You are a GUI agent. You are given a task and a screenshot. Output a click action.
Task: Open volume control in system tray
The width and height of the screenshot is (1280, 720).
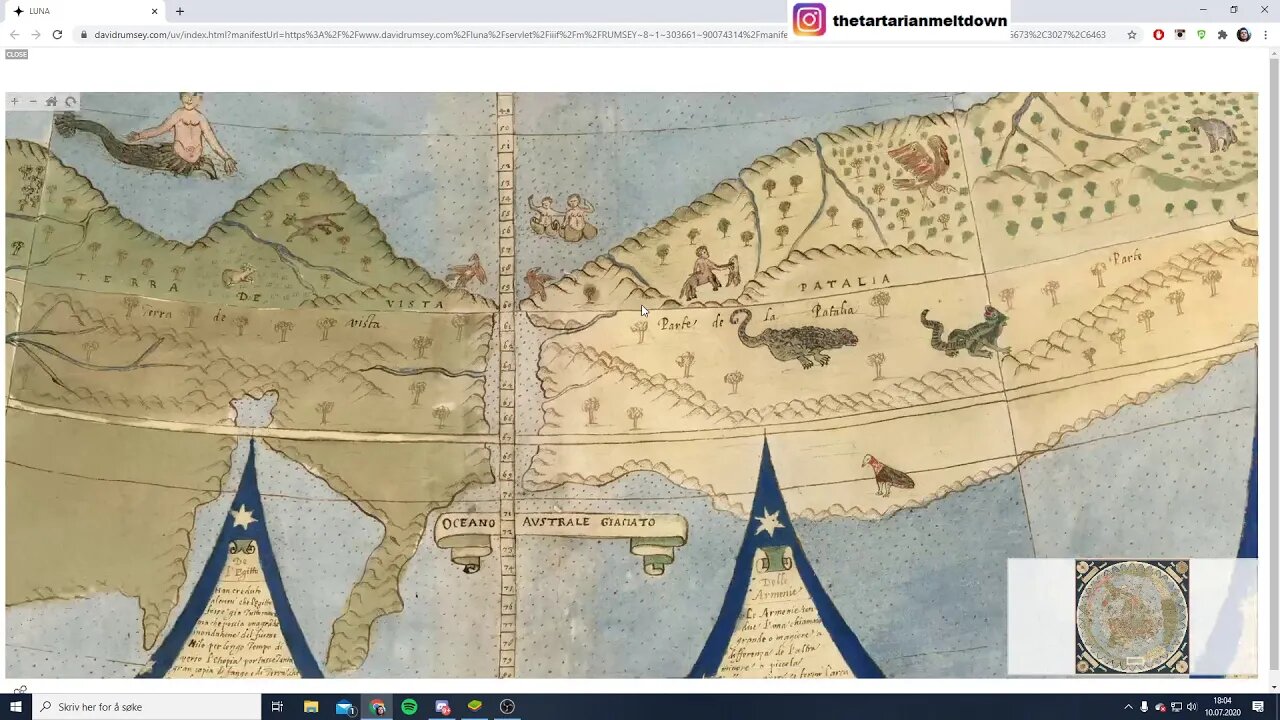(1192, 707)
